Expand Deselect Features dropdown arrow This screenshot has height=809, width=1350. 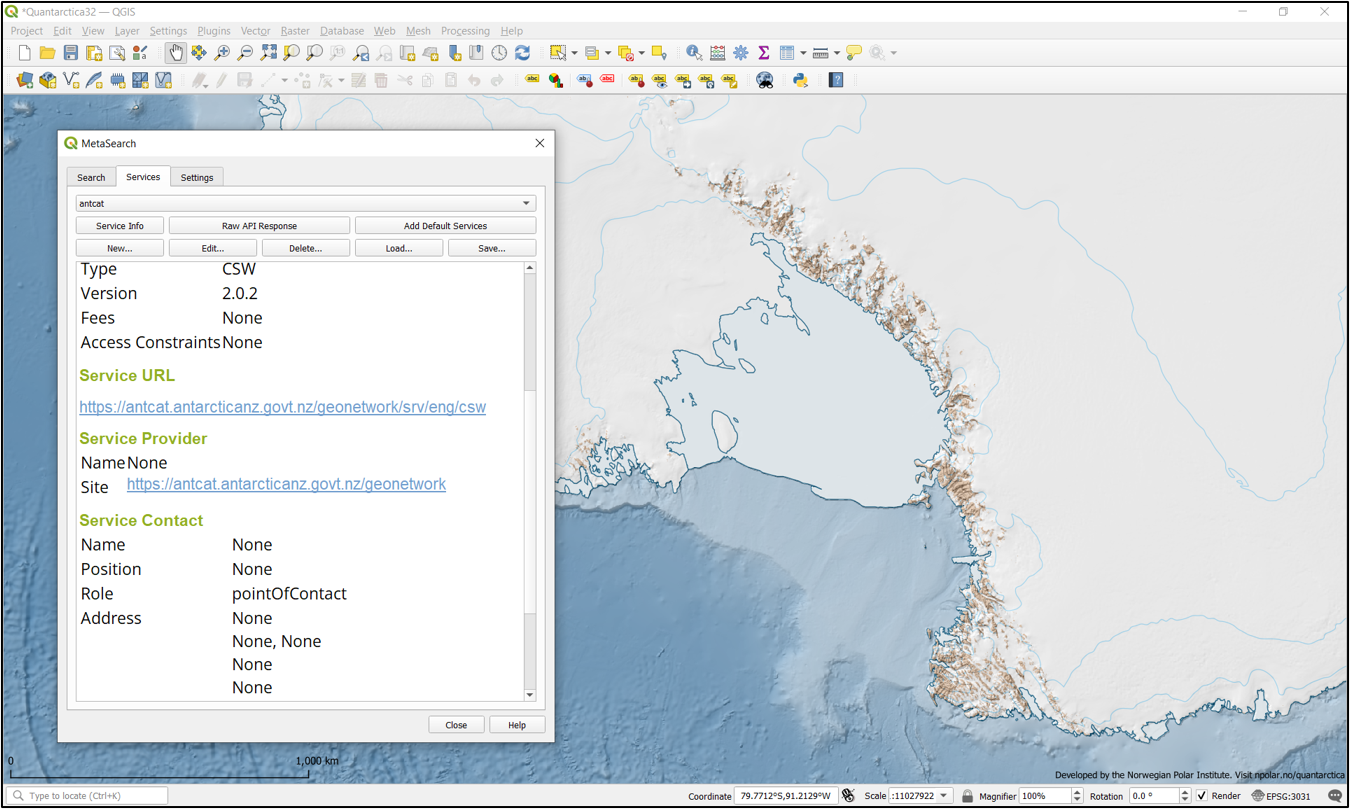click(x=642, y=53)
